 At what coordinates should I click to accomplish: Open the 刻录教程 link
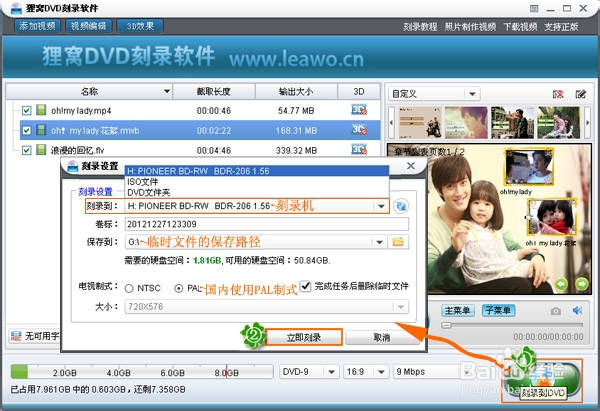pyautogui.click(x=420, y=27)
